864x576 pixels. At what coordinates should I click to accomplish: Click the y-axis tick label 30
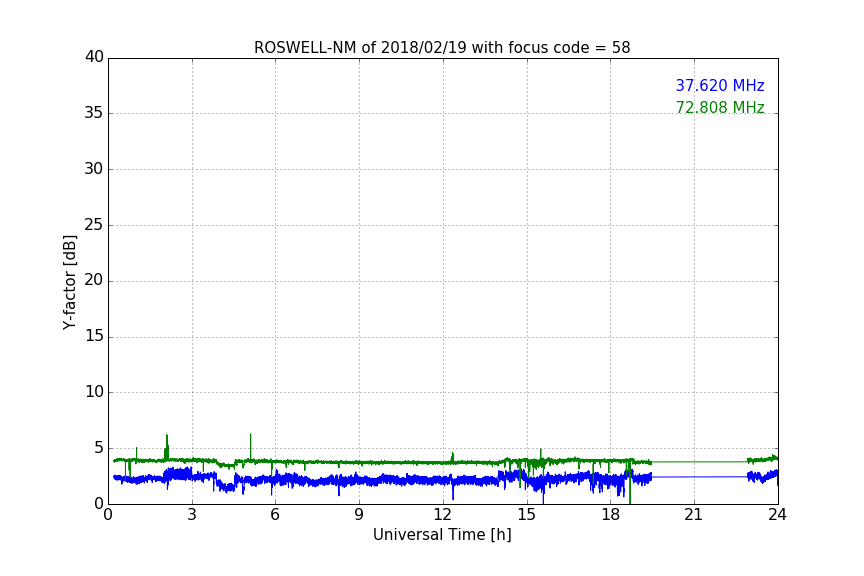(94, 169)
